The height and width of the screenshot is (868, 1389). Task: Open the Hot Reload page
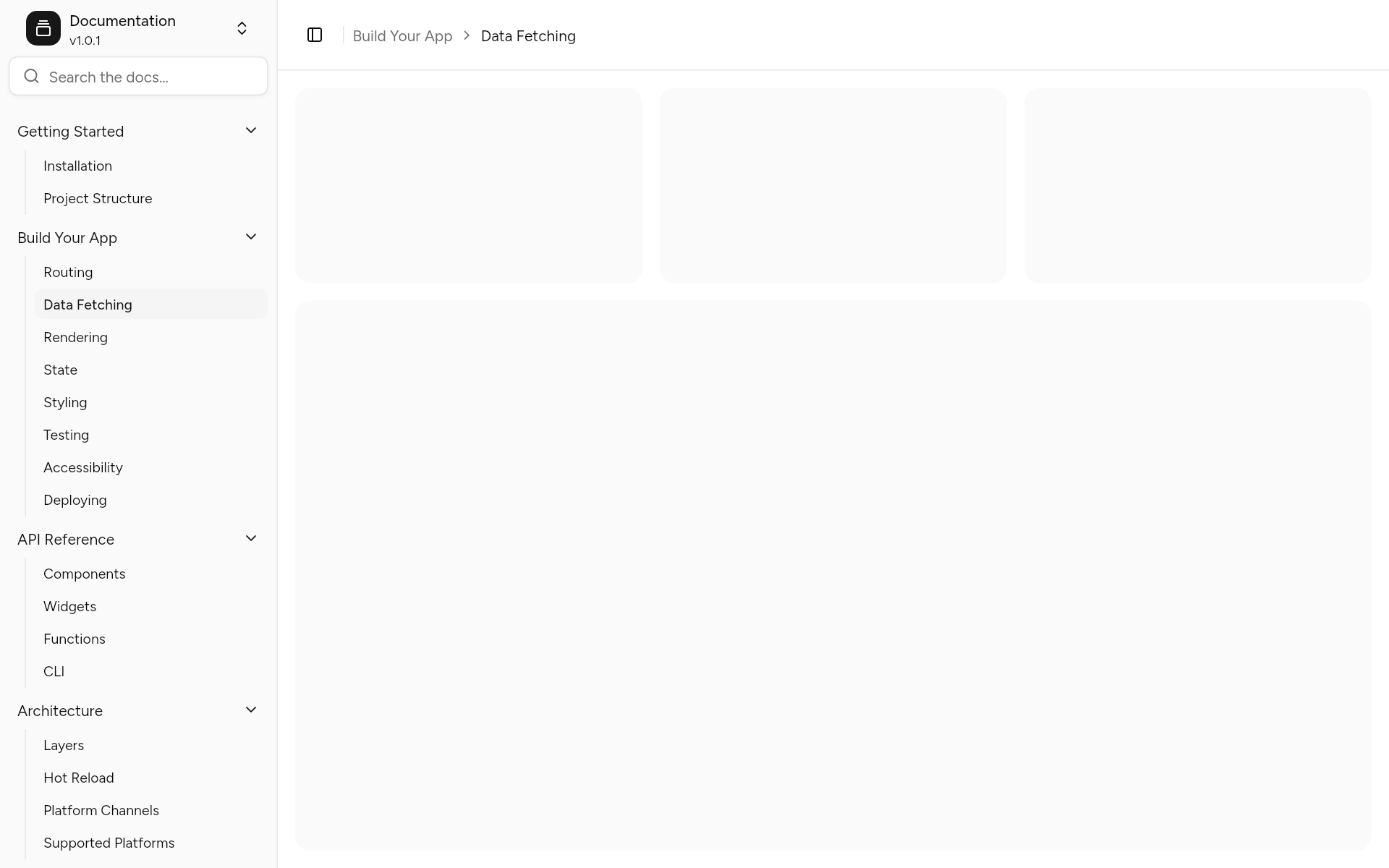pos(151,778)
